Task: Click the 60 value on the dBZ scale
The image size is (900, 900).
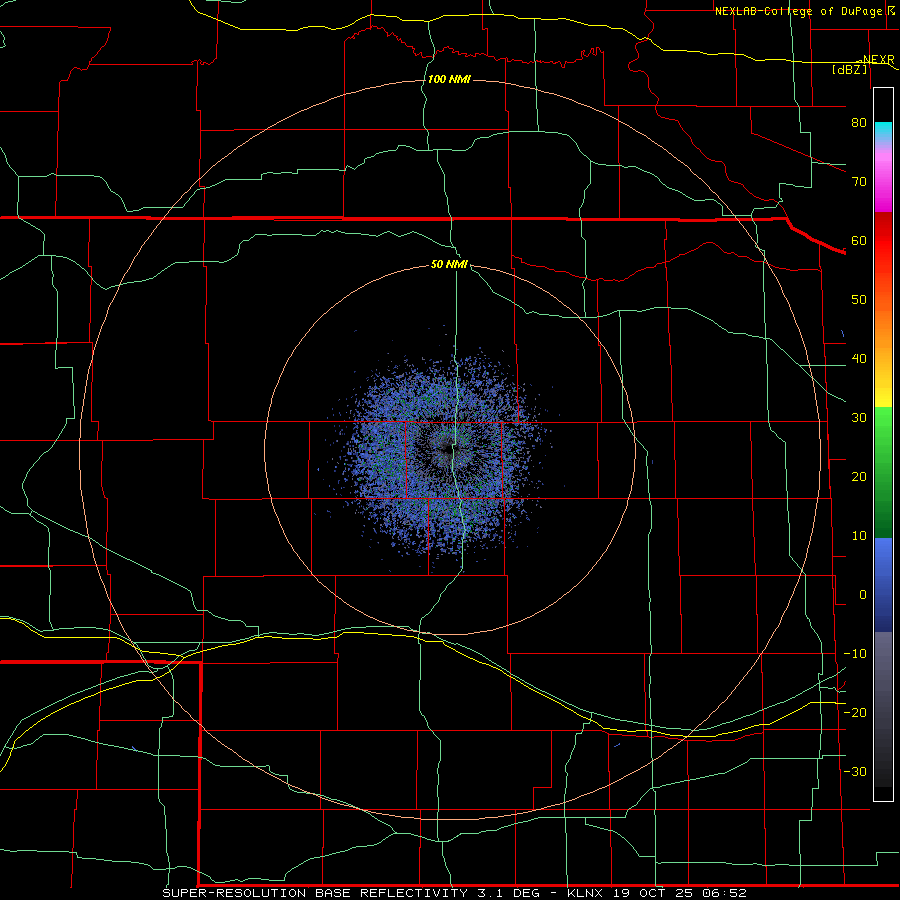Action: point(859,240)
